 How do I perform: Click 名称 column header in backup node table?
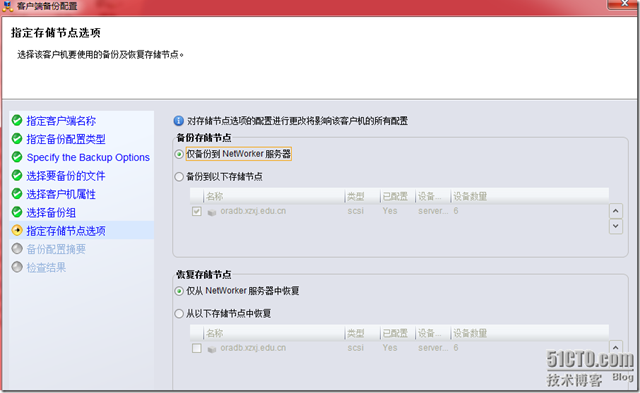click(x=274, y=196)
